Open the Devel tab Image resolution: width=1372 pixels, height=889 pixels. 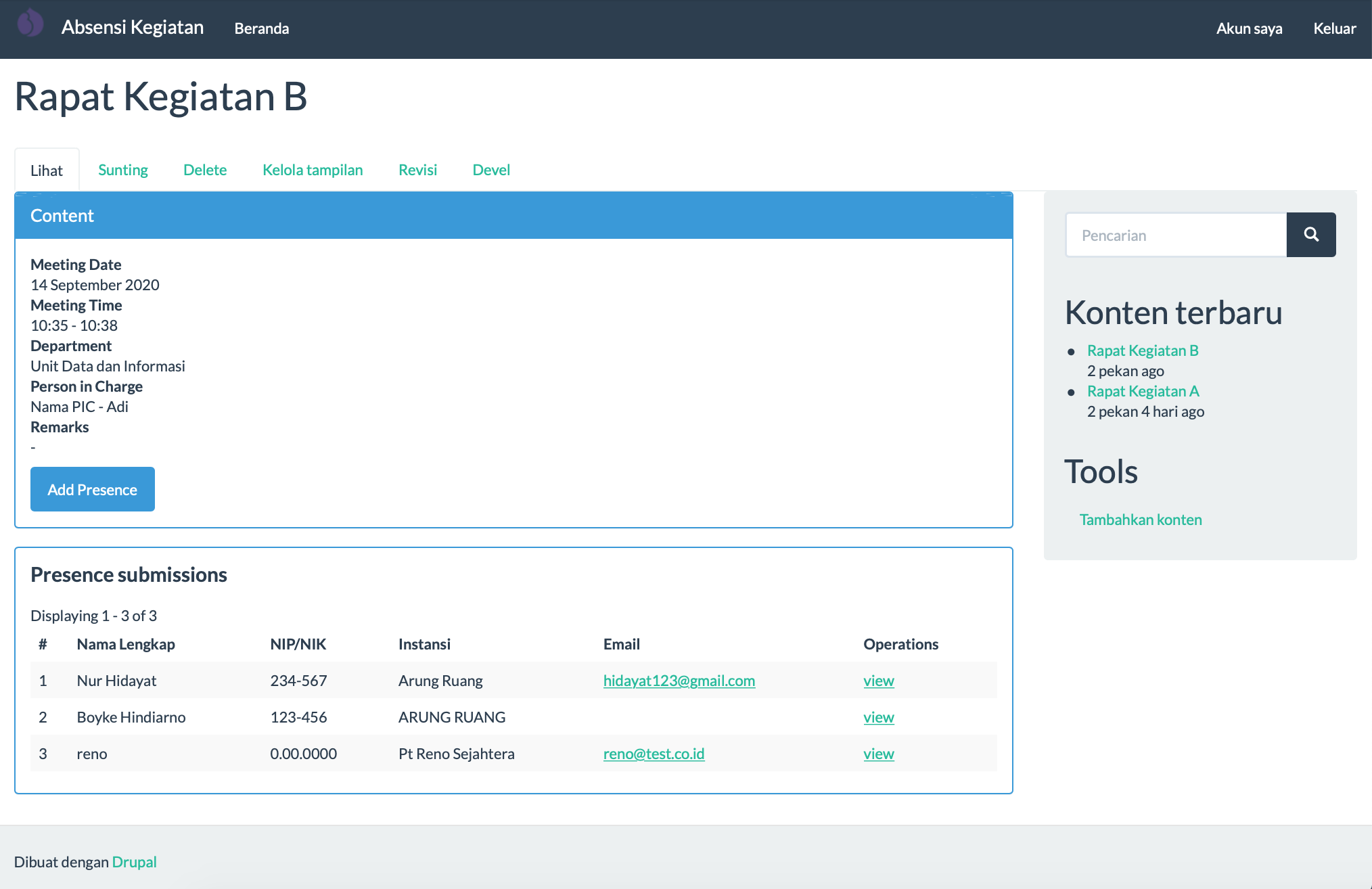click(x=491, y=170)
